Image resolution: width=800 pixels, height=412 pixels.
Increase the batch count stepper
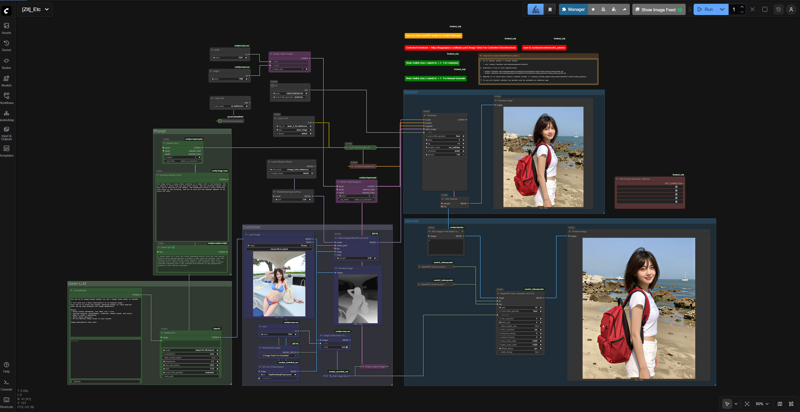tap(742, 7)
